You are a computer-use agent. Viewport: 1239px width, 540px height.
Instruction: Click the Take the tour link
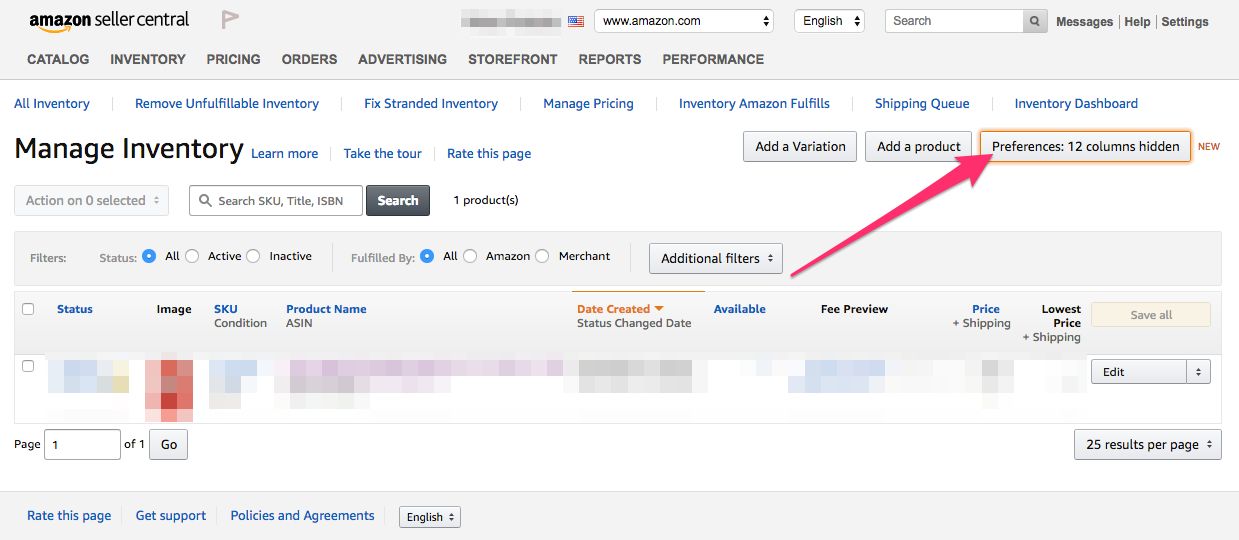(x=383, y=153)
